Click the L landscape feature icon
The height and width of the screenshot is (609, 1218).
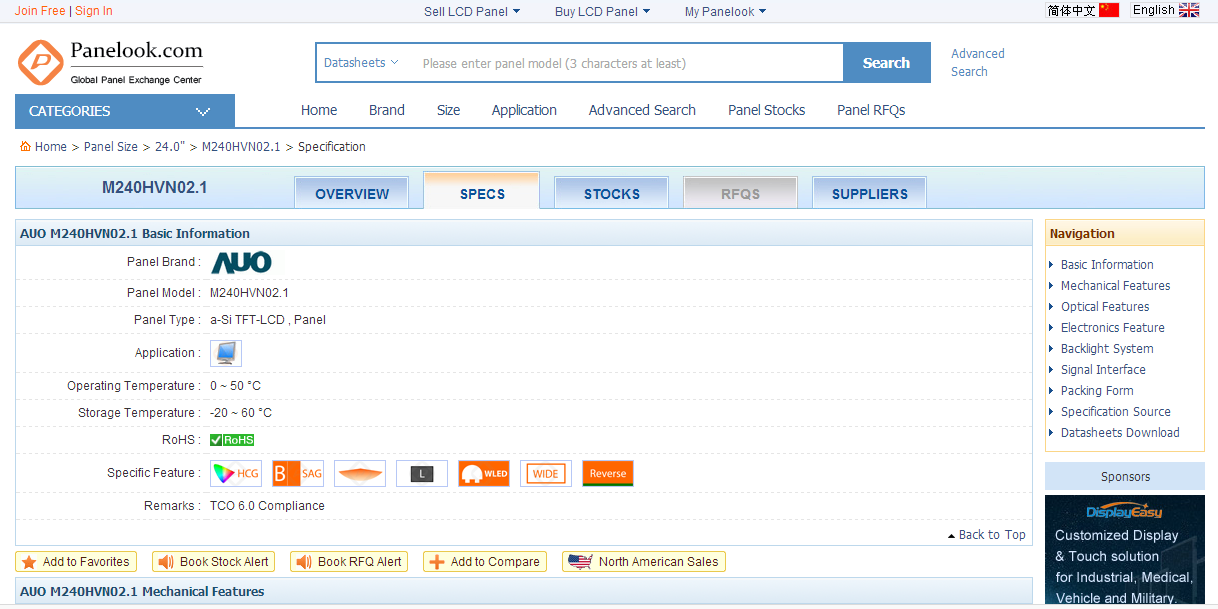tap(422, 474)
